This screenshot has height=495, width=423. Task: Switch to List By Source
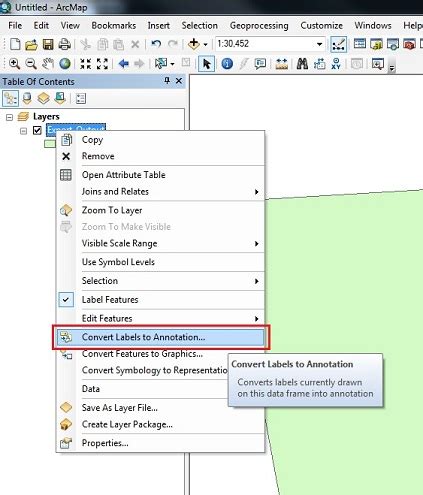pos(27,98)
